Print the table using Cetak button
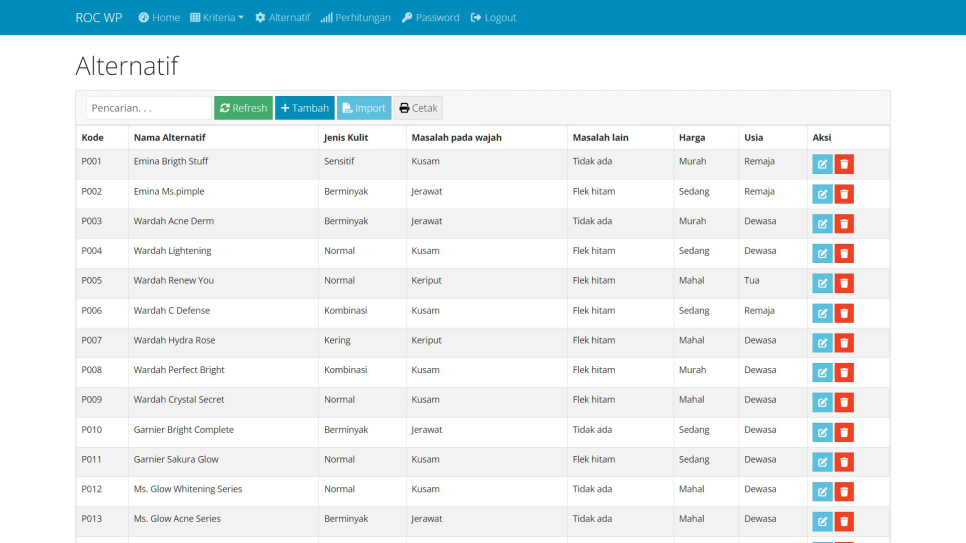The image size is (966, 543). click(418, 108)
